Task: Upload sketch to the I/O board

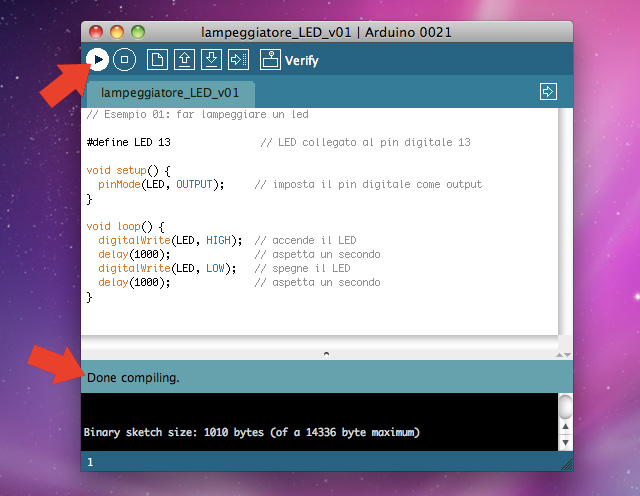Action: tap(238, 60)
